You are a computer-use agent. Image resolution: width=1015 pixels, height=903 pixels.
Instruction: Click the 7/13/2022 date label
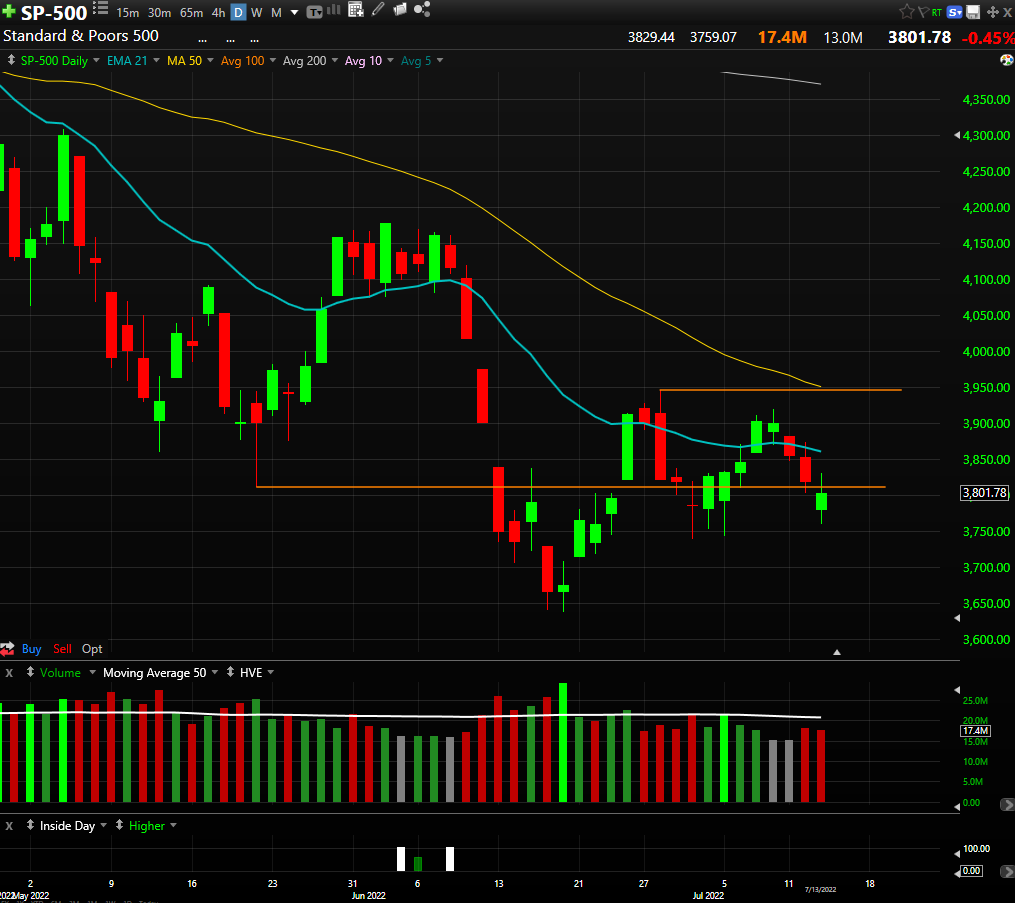pyautogui.click(x=820, y=889)
